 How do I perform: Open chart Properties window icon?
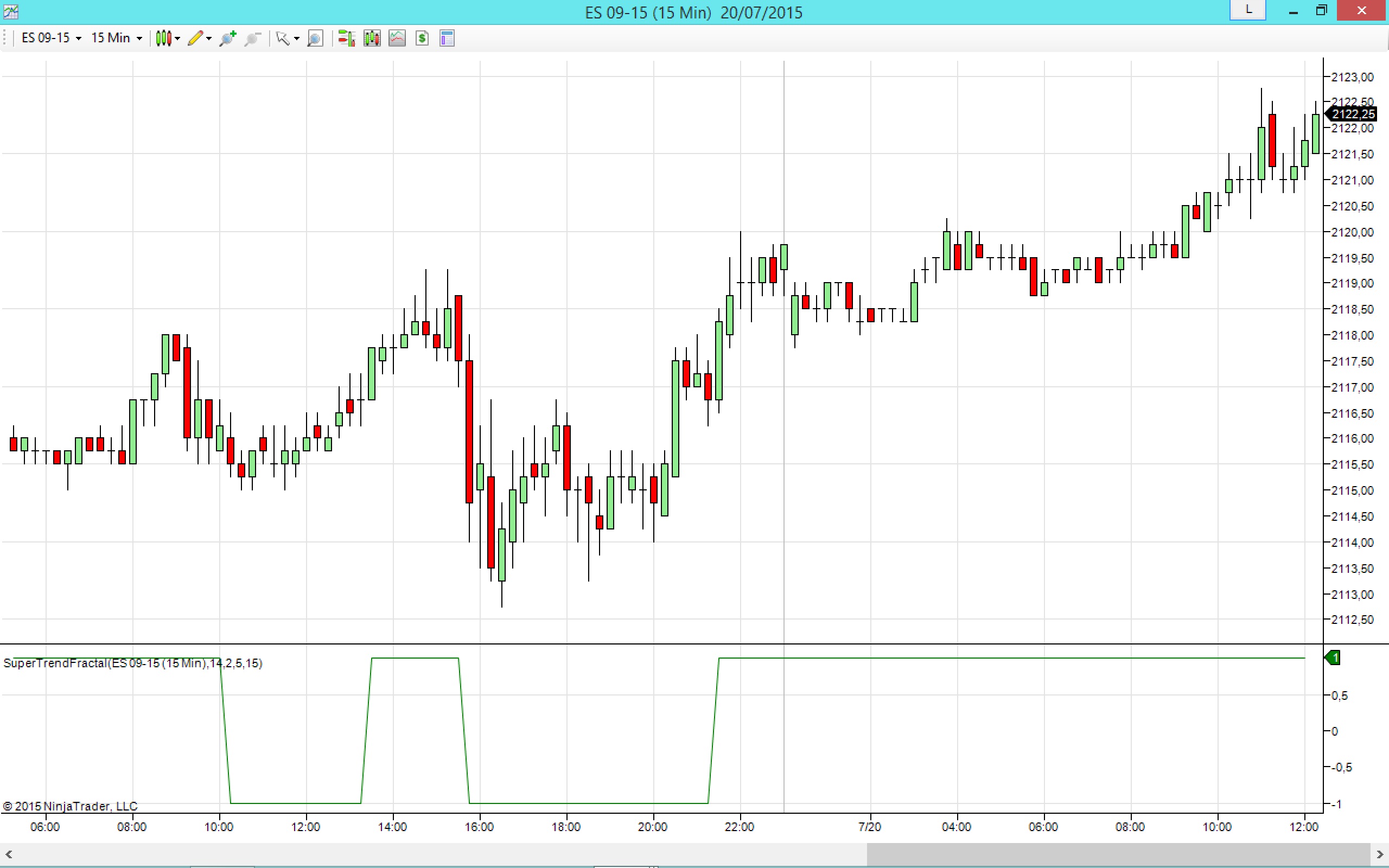pos(447,39)
